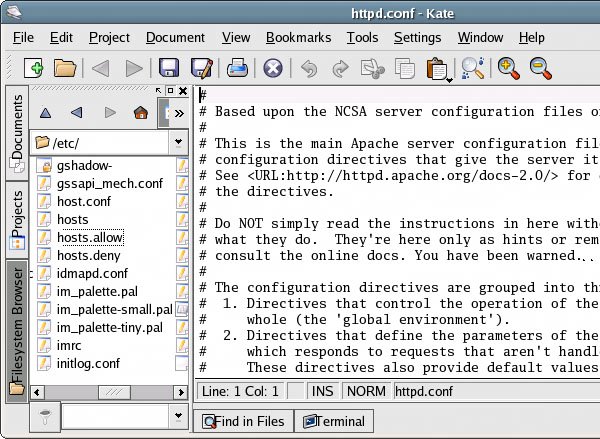Click the Zoom Out magnifier icon
The height and width of the screenshot is (439, 600).
pyautogui.click(x=541, y=68)
